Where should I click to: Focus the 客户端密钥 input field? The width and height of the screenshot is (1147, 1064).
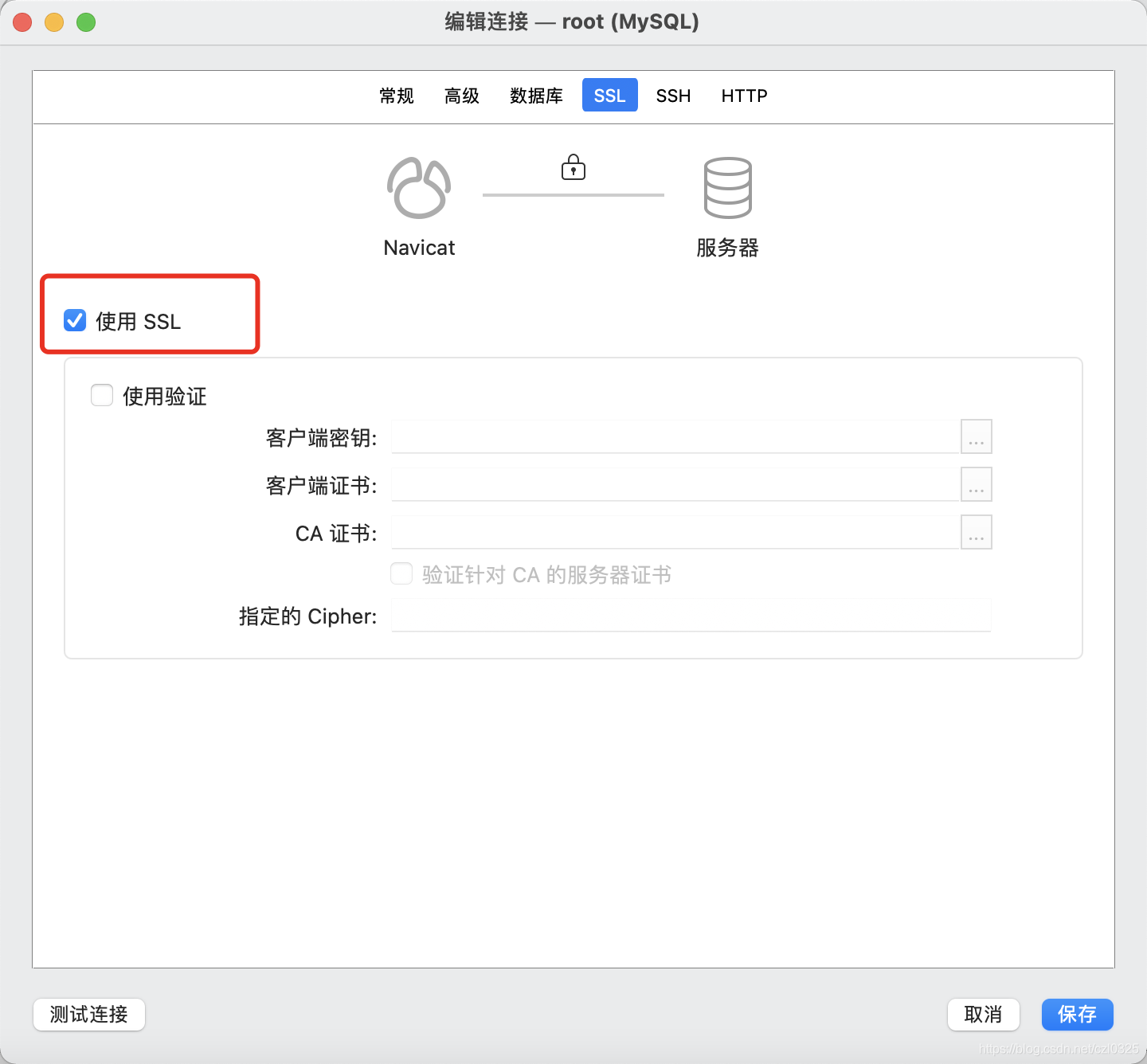pos(675,436)
